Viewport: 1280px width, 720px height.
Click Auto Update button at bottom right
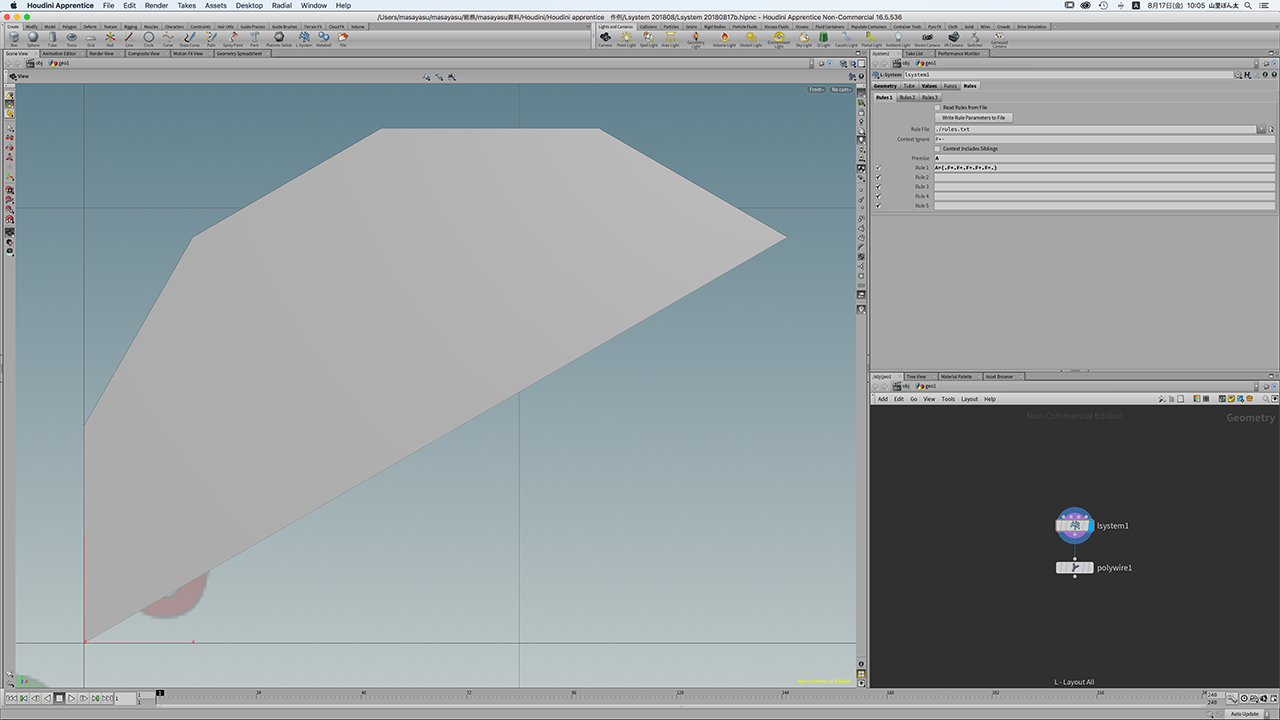pos(1244,713)
